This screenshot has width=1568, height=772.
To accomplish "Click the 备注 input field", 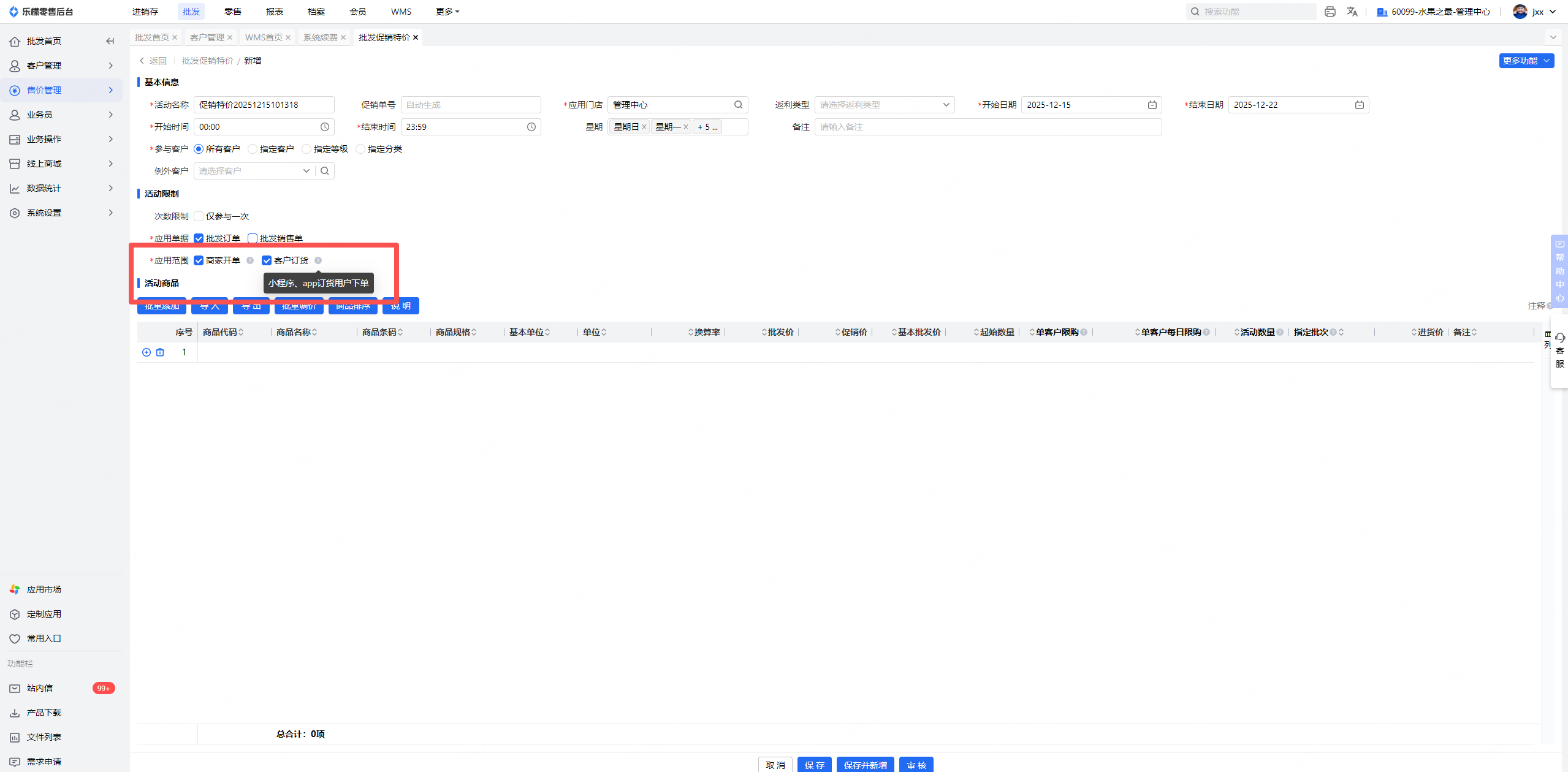I will (x=988, y=127).
